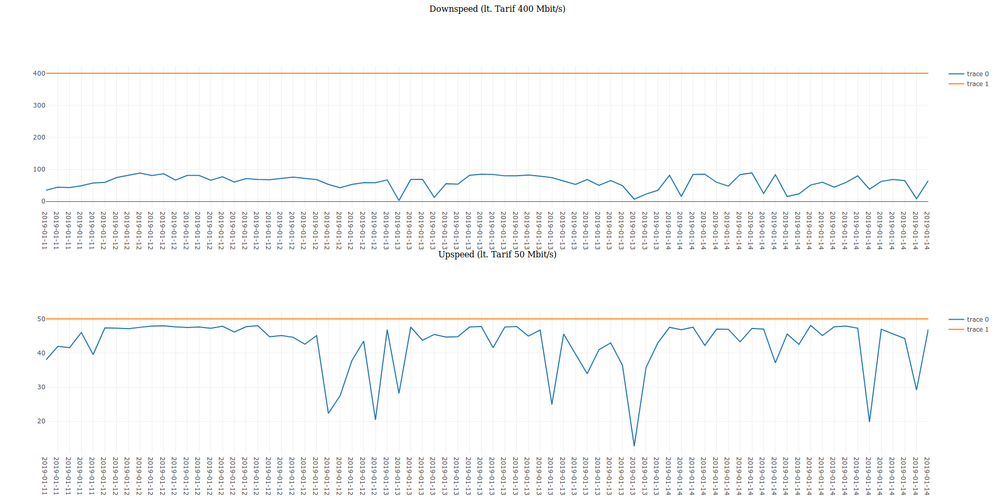
Task: Click the lowest upspeed dip near 13 Mbit/s
Action: point(634,445)
